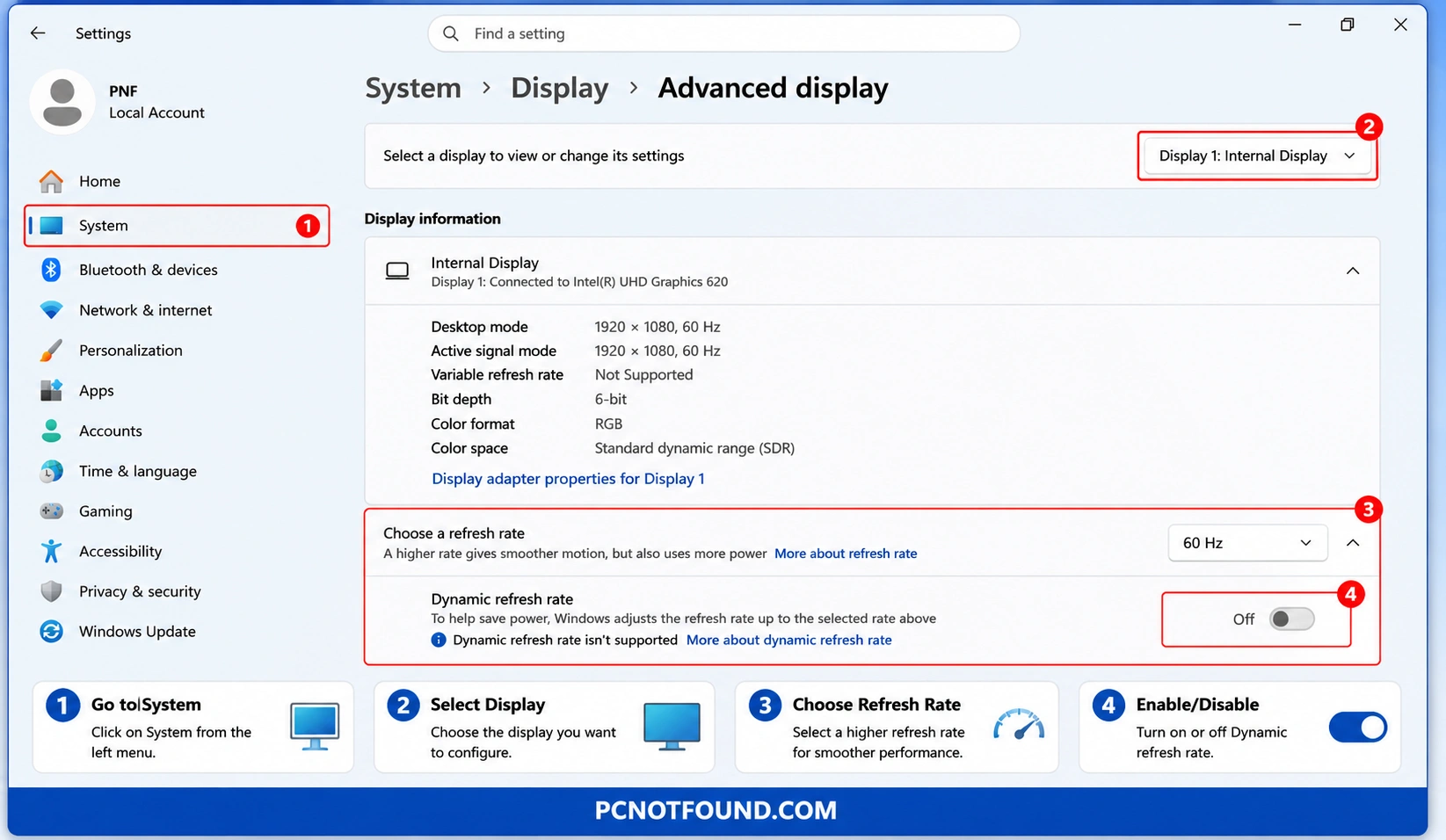Click the back arrow in Settings
Image resolution: width=1446 pixels, height=840 pixels.
[x=37, y=33]
